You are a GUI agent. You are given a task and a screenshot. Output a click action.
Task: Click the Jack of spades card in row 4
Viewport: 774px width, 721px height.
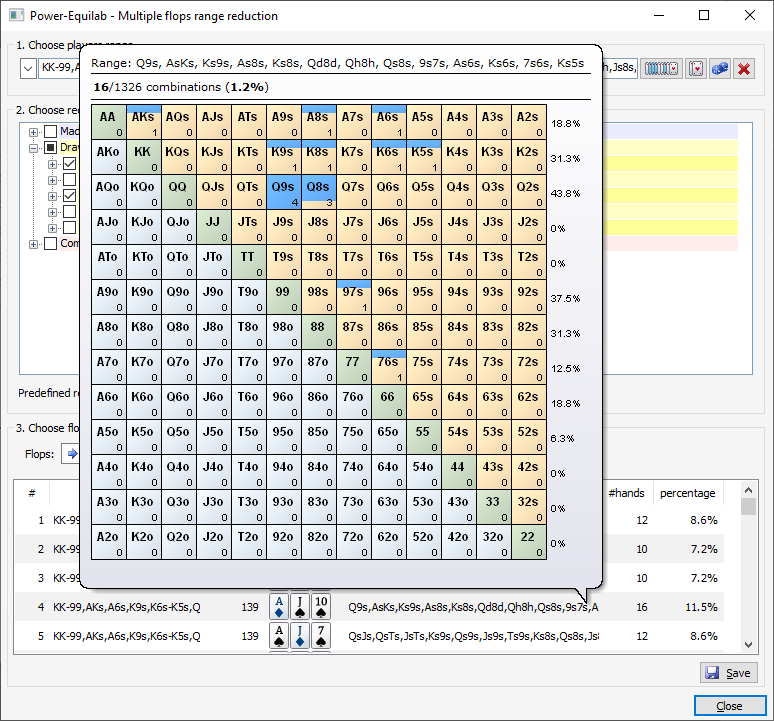pos(300,607)
